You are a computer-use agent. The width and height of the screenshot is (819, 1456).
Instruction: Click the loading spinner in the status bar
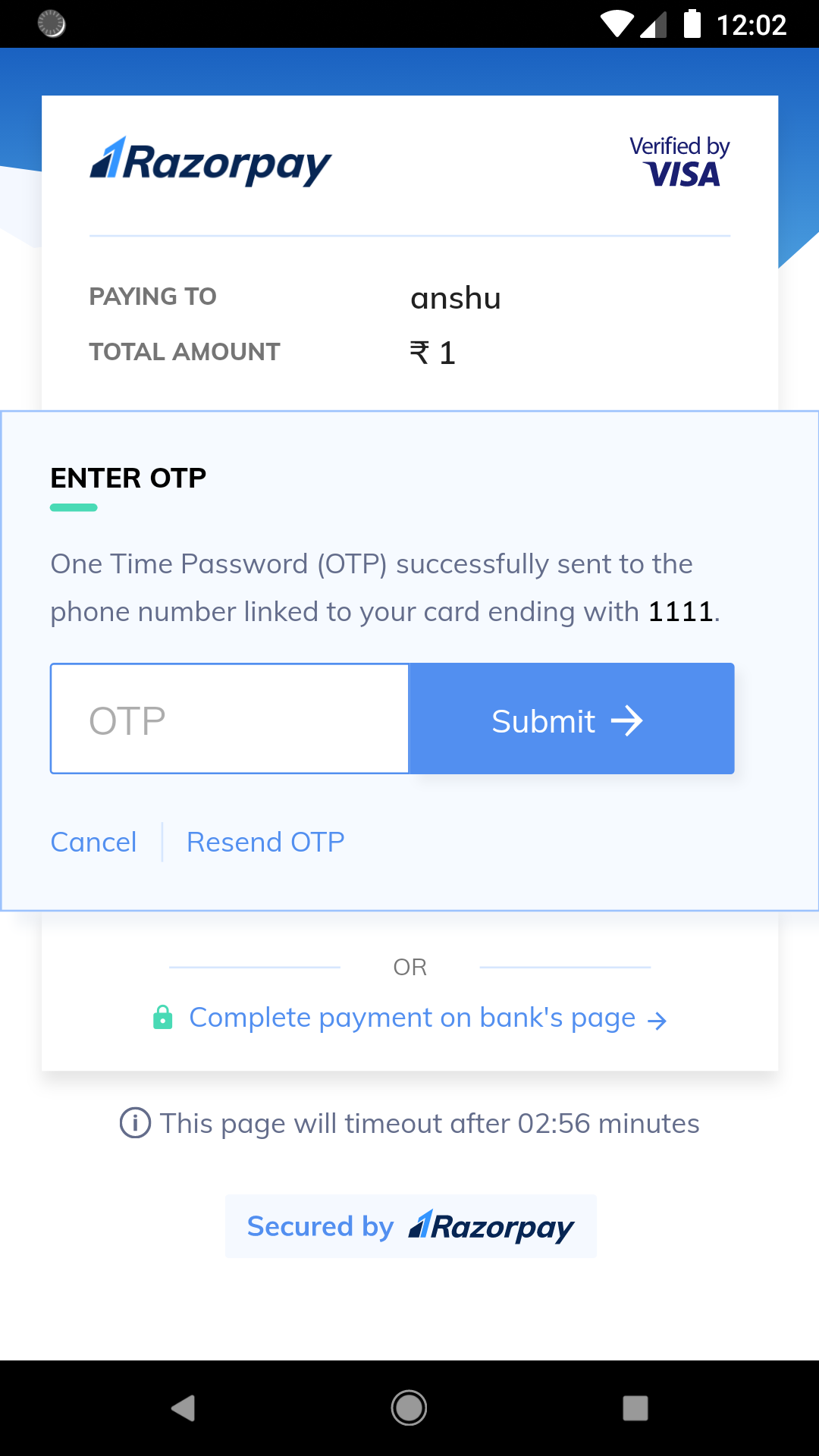(50, 25)
